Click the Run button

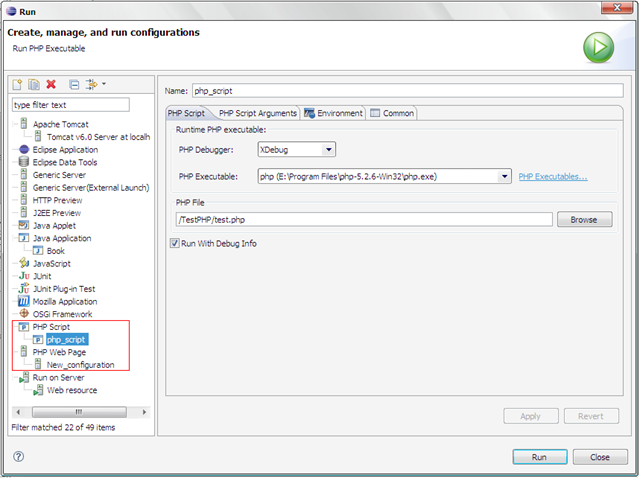click(540, 457)
